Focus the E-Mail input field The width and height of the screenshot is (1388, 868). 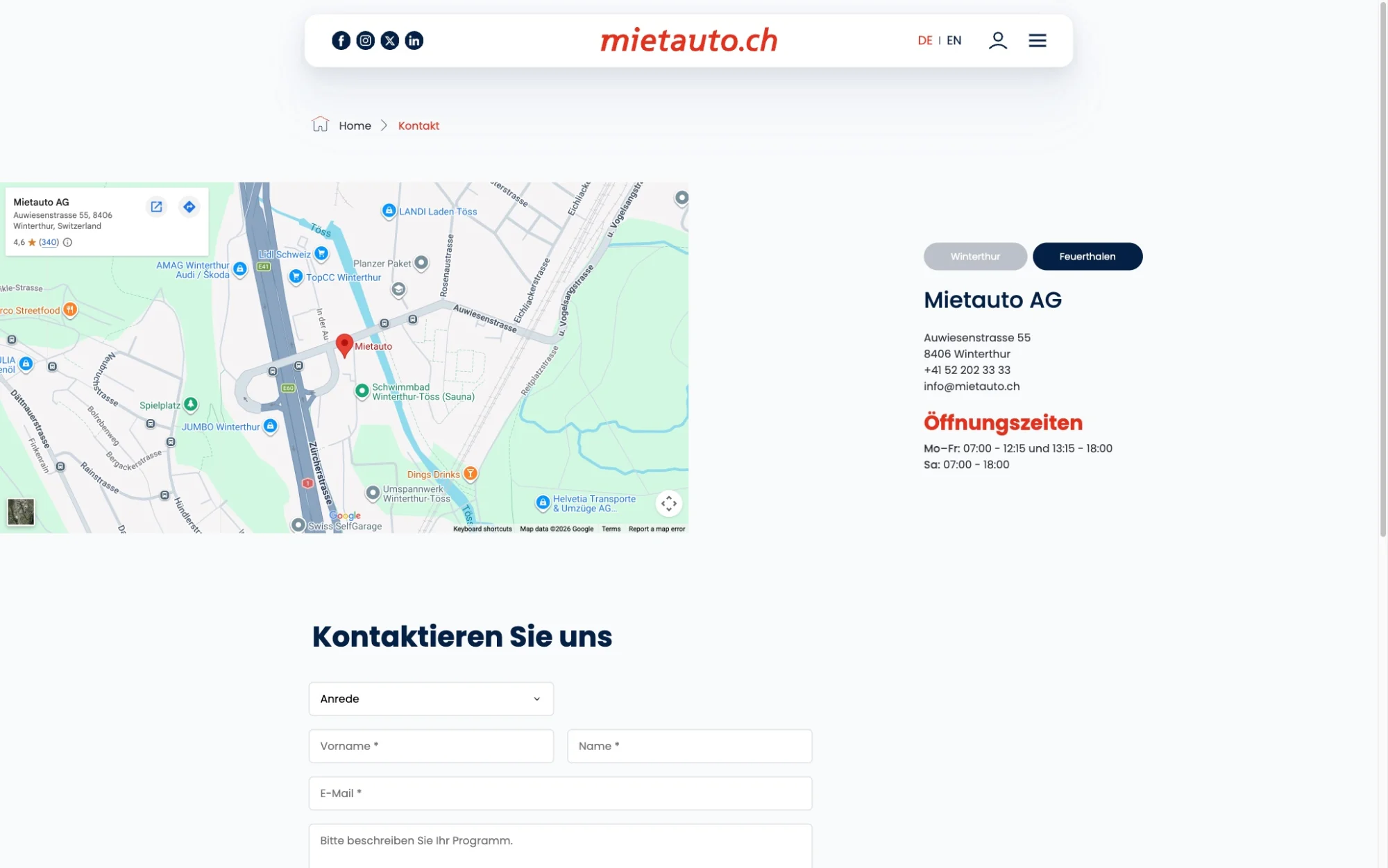(x=560, y=793)
